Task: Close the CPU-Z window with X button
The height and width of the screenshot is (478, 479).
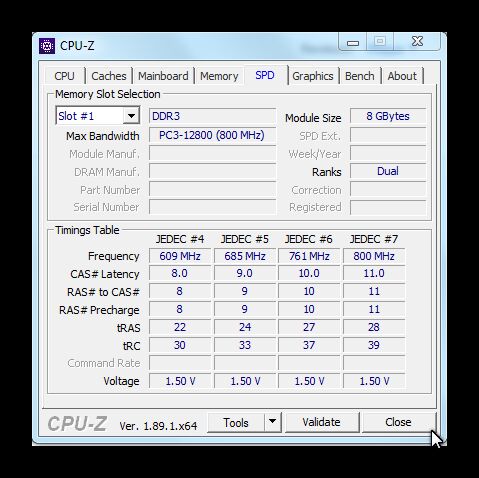Action: [x=417, y=42]
